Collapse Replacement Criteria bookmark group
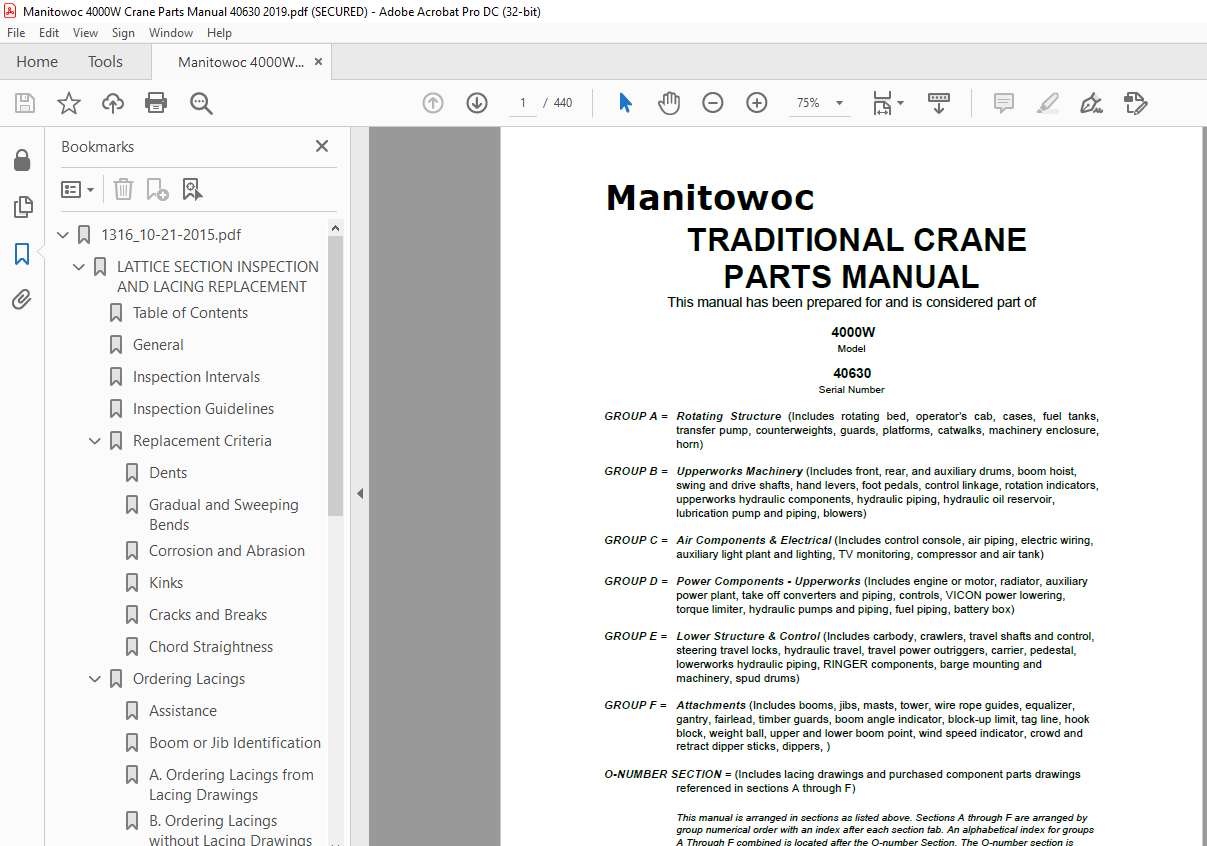Viewport: 1207px width, 846px height. point(96,441)
